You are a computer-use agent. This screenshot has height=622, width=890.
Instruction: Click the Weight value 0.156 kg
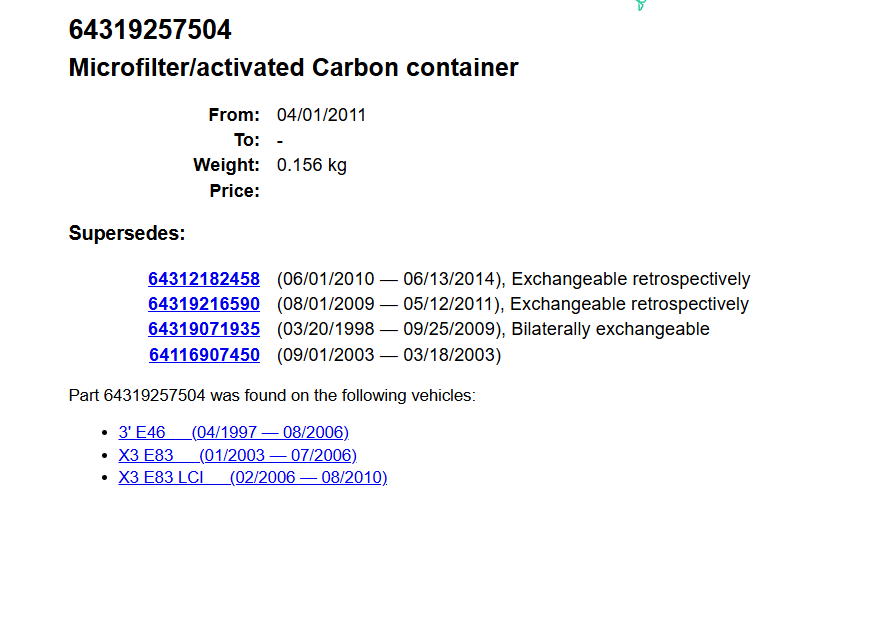(x=311, y=165)
